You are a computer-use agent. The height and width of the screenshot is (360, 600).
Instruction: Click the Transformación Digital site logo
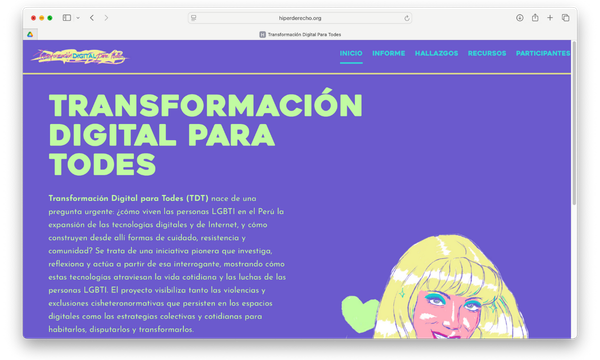(x=79, y=57)
